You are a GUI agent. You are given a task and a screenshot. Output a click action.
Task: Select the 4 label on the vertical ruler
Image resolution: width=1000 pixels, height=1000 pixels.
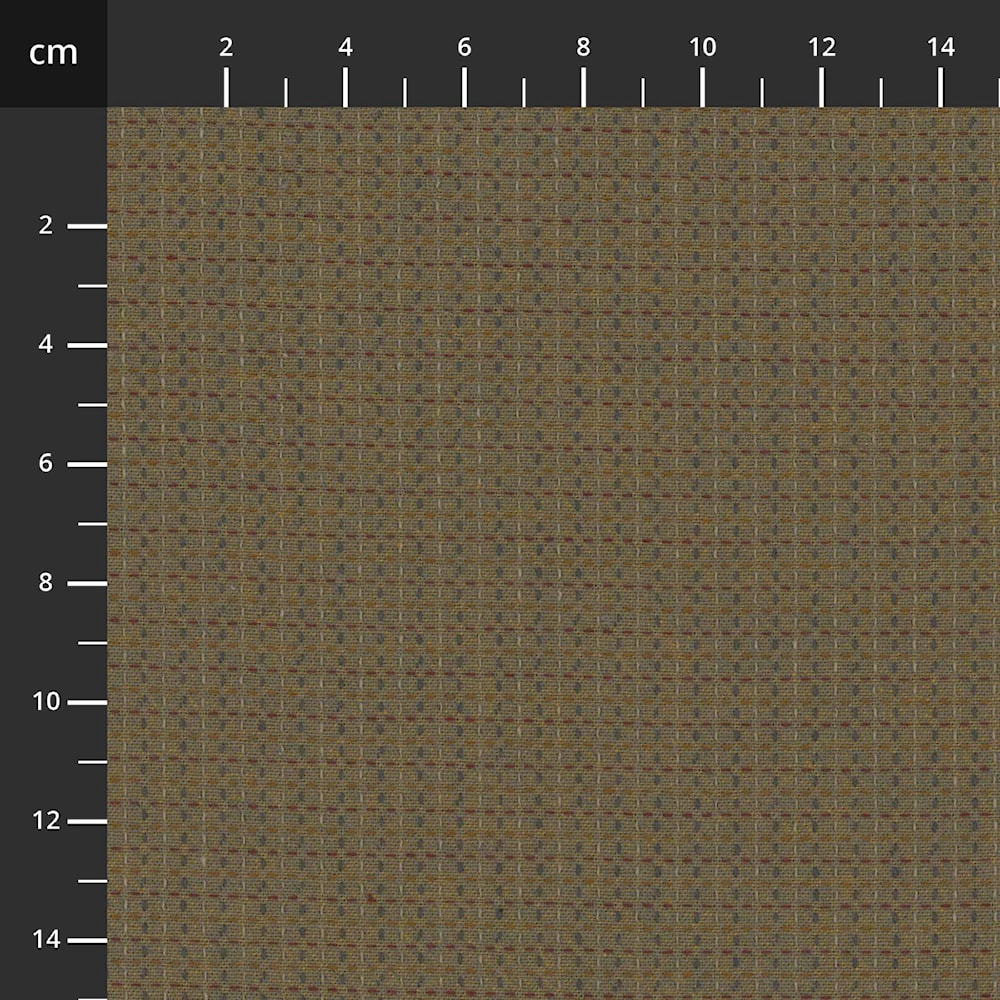coord(46,345)
